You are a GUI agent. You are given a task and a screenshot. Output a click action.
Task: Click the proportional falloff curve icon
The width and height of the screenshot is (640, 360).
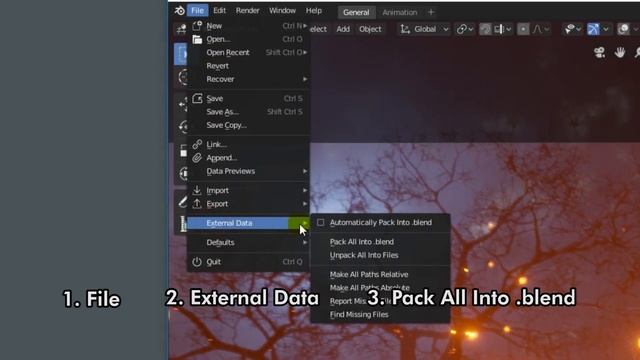point(538,29)
